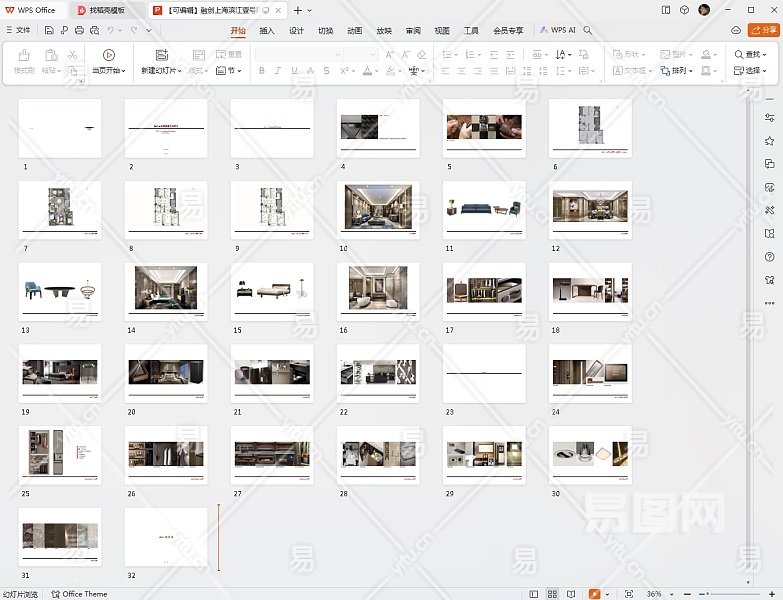The height and width of the screenshot is (600, 783).
Task: Click the 分享 share button
Action: click(764, 30)
